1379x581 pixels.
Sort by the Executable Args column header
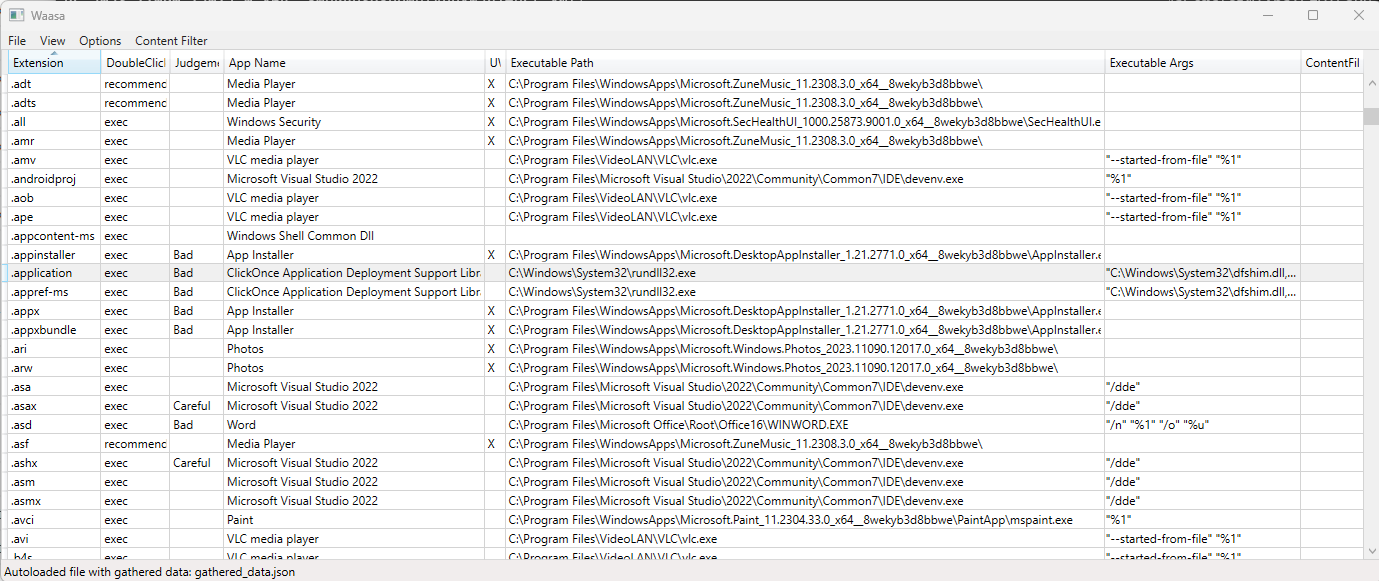pyautogui.click(x=1202, y=63)
